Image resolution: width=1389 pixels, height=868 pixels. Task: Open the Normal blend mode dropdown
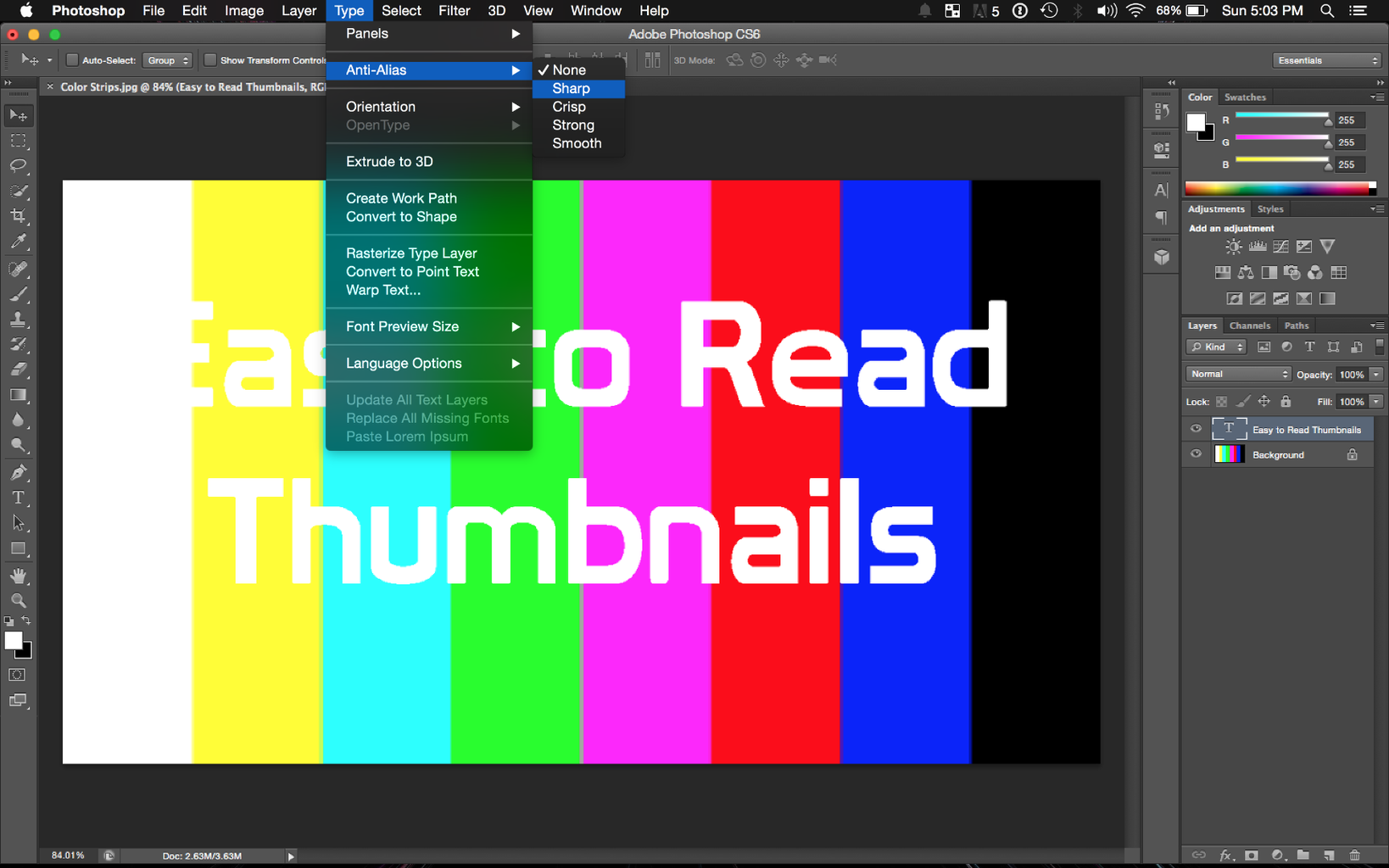click(1237, 374)
